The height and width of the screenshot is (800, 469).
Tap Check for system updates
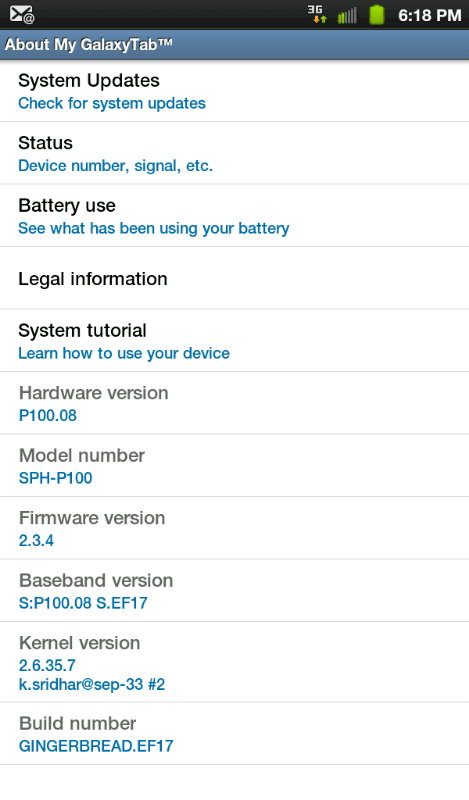coord(112,103)
